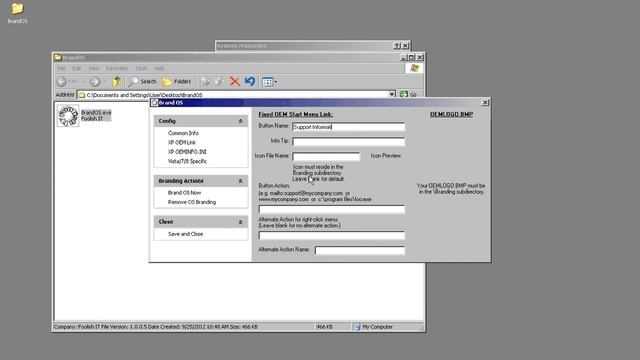The height and width of the screenshot is (360, 640).
Task: Click the blue Undo arrow icon
Action: (250, 82)
